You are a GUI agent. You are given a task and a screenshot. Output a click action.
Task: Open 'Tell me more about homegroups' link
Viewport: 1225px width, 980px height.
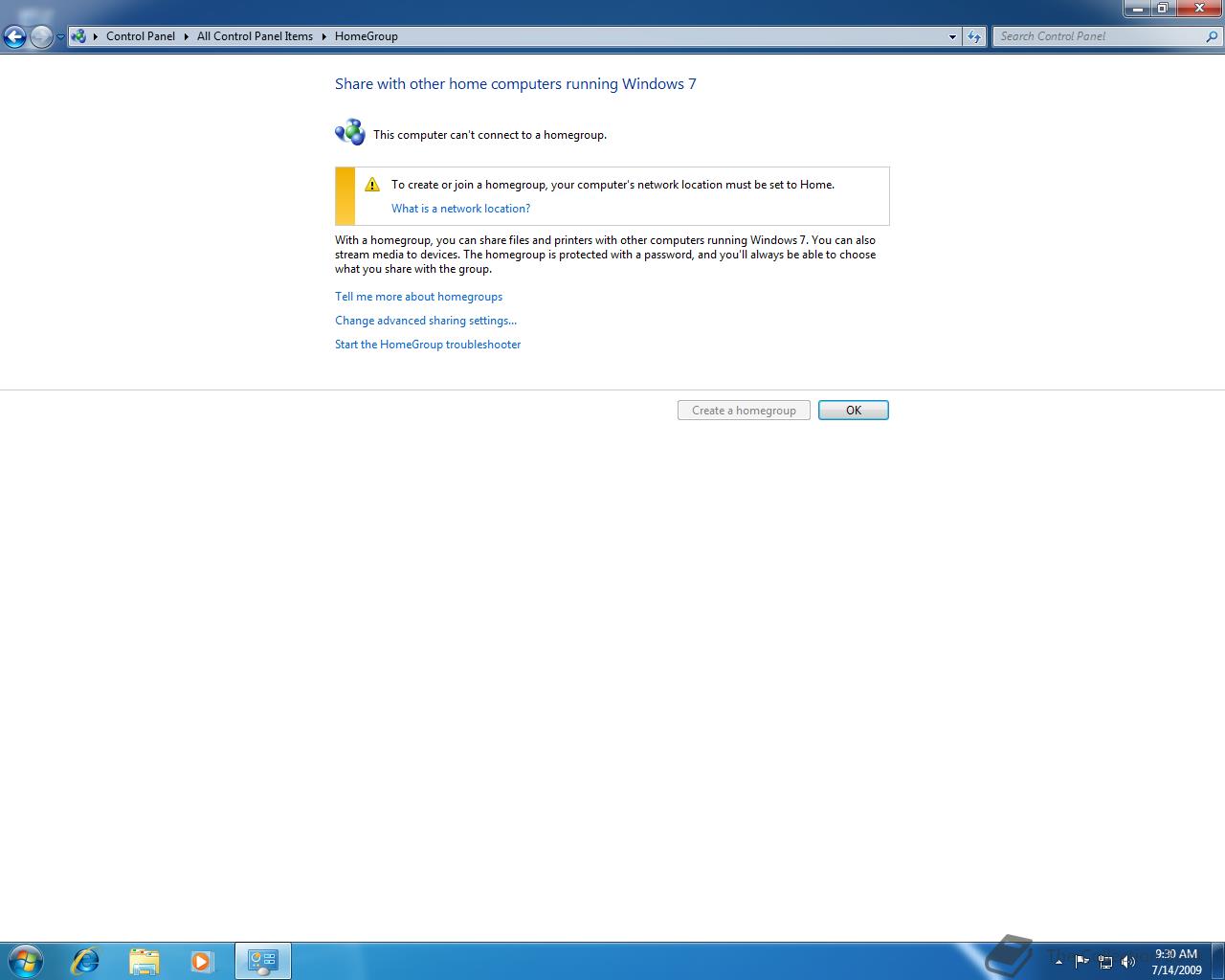418,297
